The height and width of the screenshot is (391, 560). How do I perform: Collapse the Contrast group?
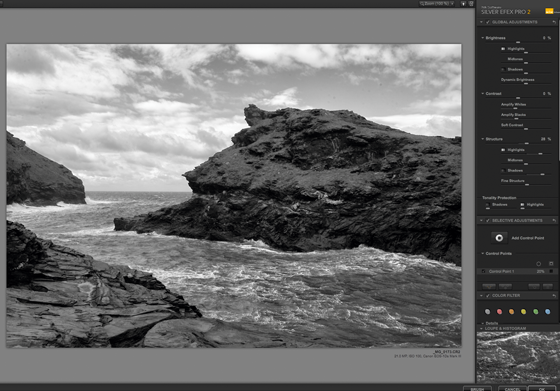pyautogui.click(x=482, y=94)
